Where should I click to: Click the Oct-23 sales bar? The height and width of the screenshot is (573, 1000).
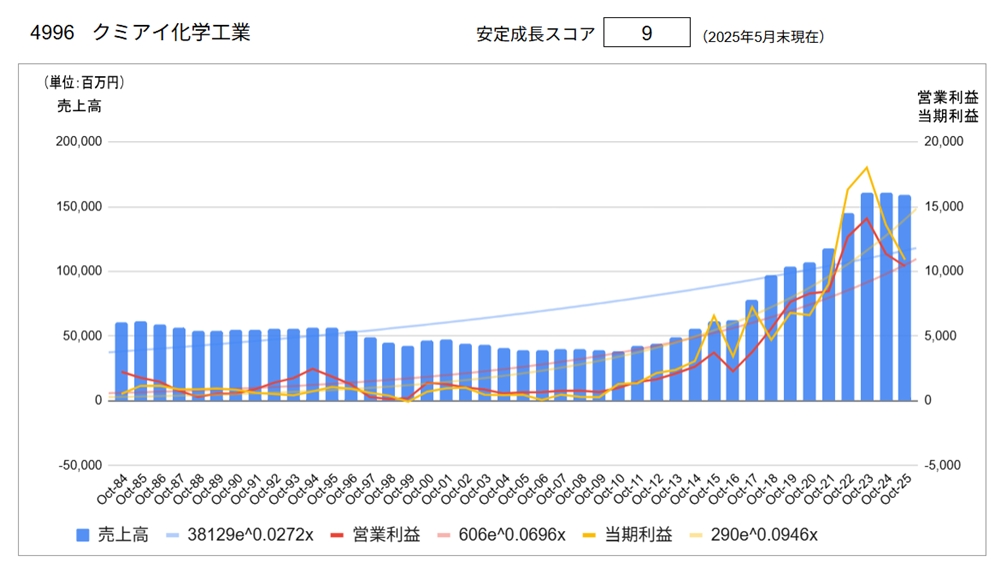867,297
